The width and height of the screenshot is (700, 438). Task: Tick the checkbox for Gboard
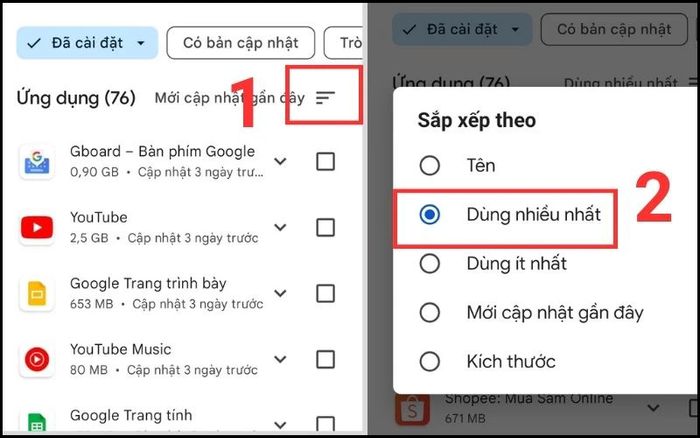pyautogui.click(x=325, y=162)
